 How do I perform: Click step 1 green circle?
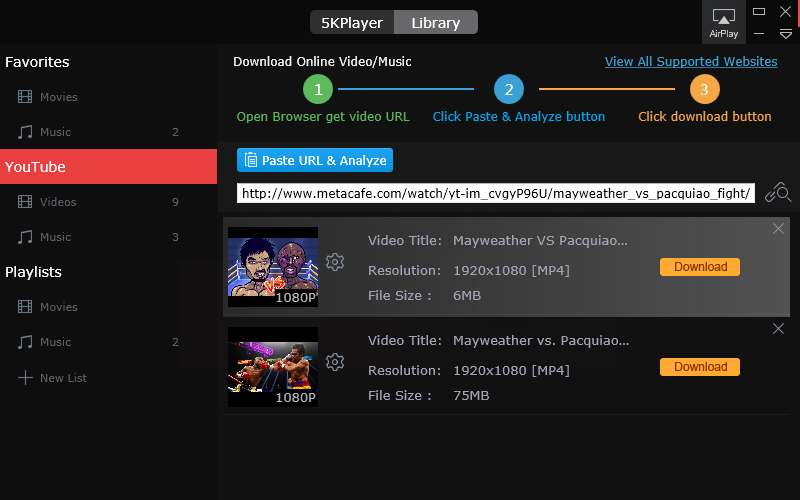point(318,89)
